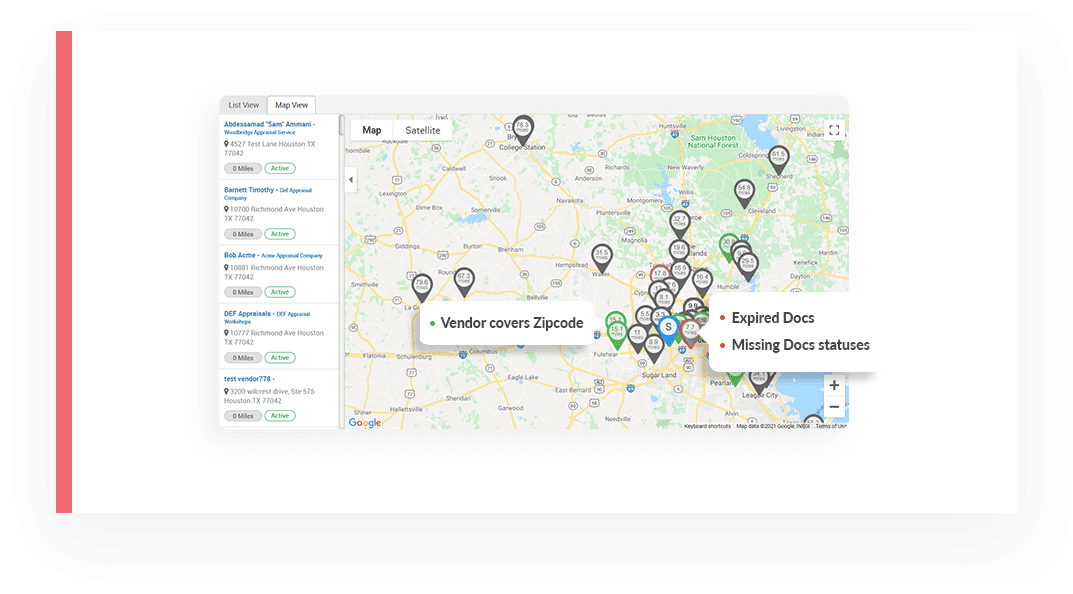Click the 54.8 miles pin near Cleveland
Viewport: 1073px width, 594px height.
point(744,190)
